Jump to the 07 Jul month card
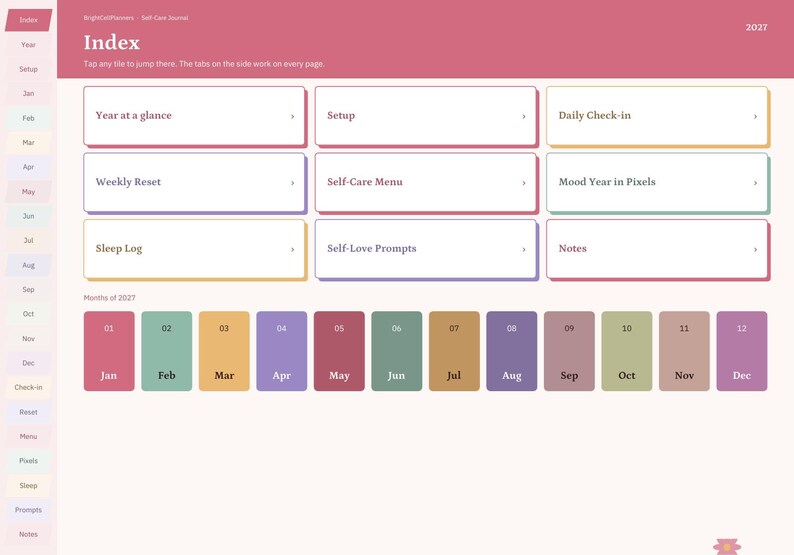Image resolution: width=794 pixels, height=555 pixels. pos(454,351)
